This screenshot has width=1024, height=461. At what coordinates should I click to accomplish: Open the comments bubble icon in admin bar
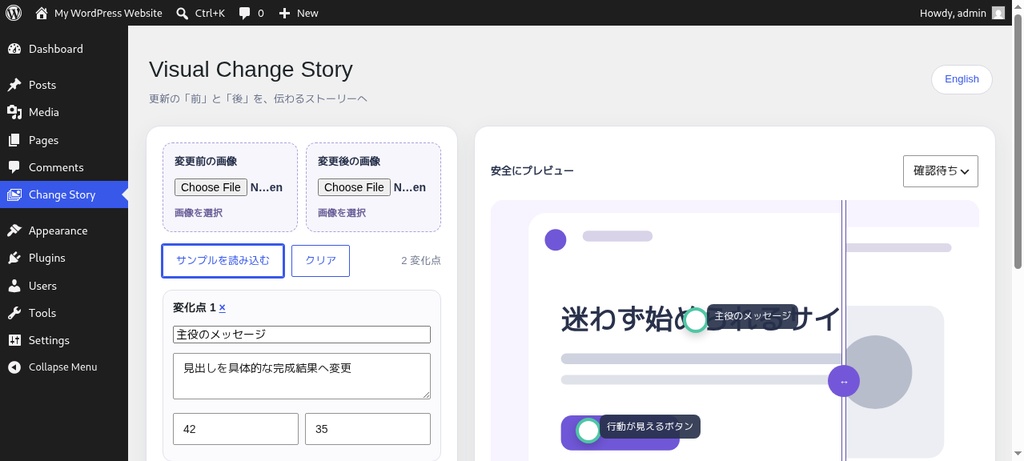coord(244,13)
